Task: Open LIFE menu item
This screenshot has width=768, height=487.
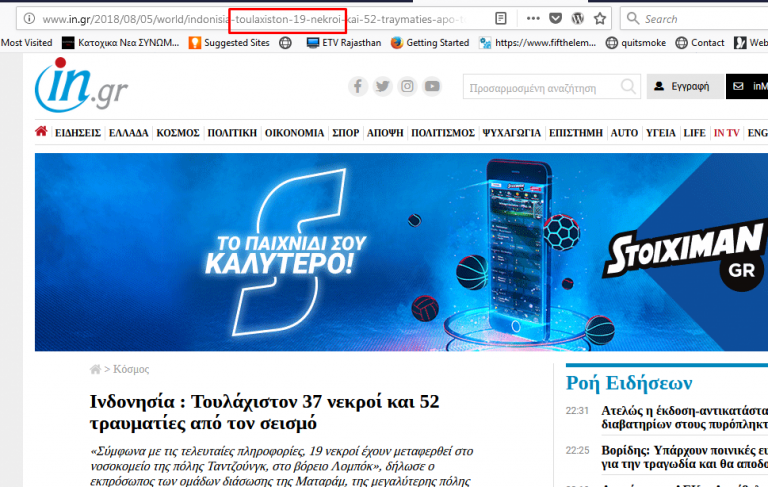Action: tap(695, 133)
